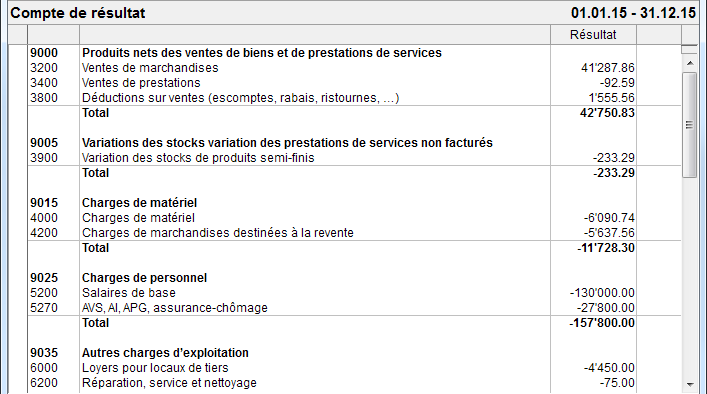The height and width of the screenshot is (394, 707).
Task: Click the 42'750.83 total amount
Action: point(607,113)
